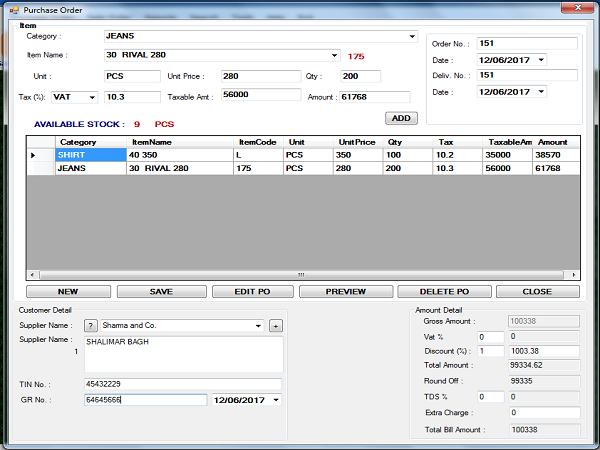This screenshot has height=450, width=600.
Task: Click the Extra Charge field
Action: (x=544, y=412)
